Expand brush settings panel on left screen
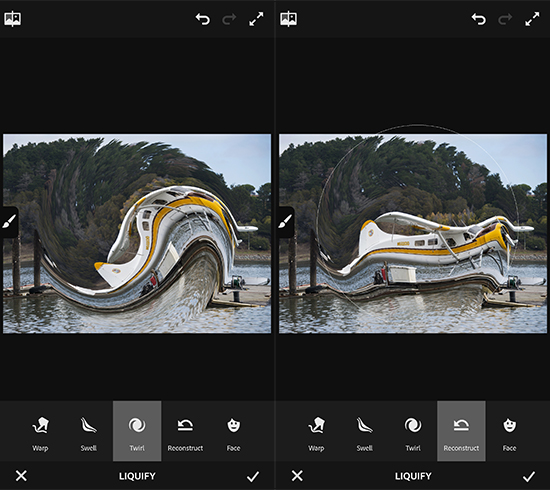550x490 pixels. point(9,222)
